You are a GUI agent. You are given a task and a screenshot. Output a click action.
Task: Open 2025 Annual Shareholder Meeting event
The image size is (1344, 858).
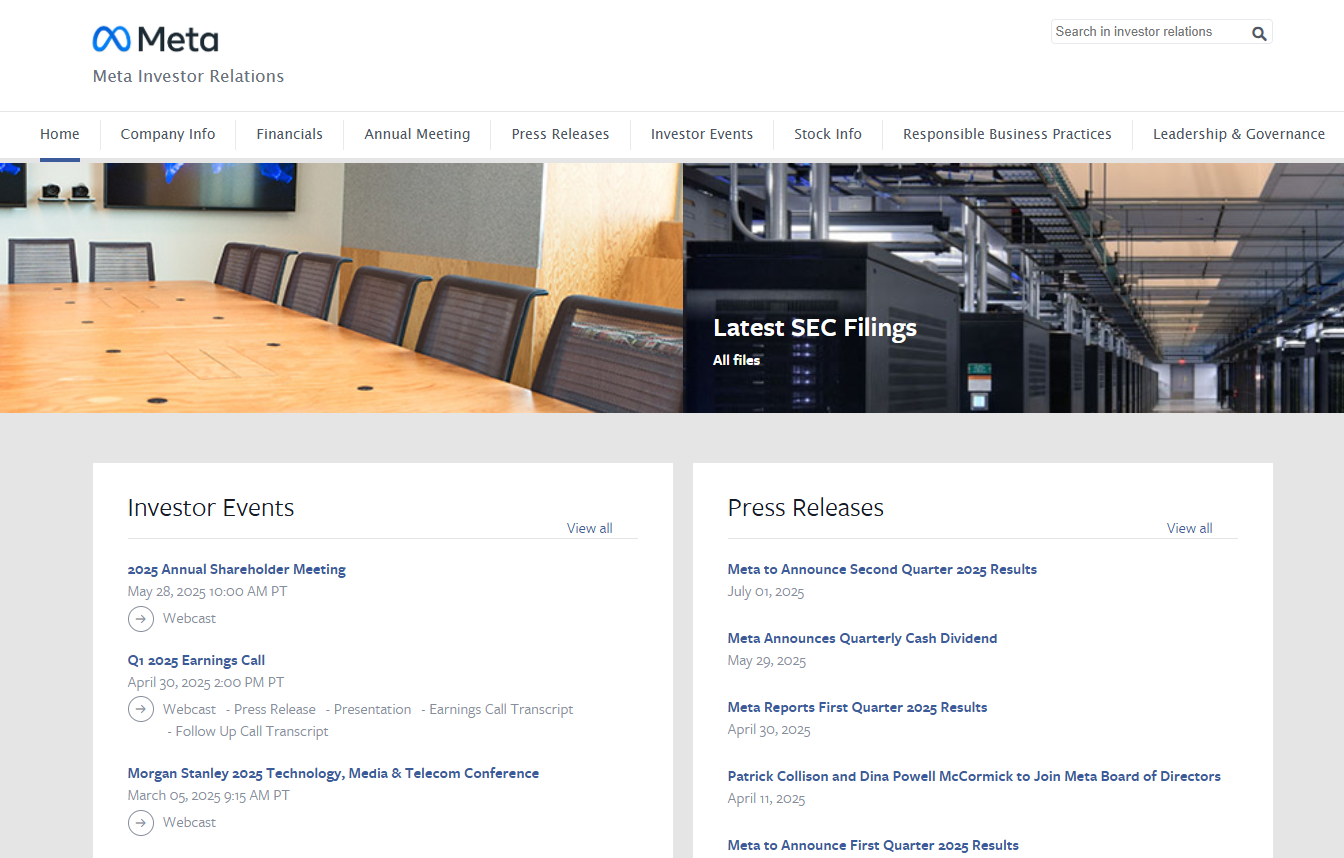(x=237, y=569)
